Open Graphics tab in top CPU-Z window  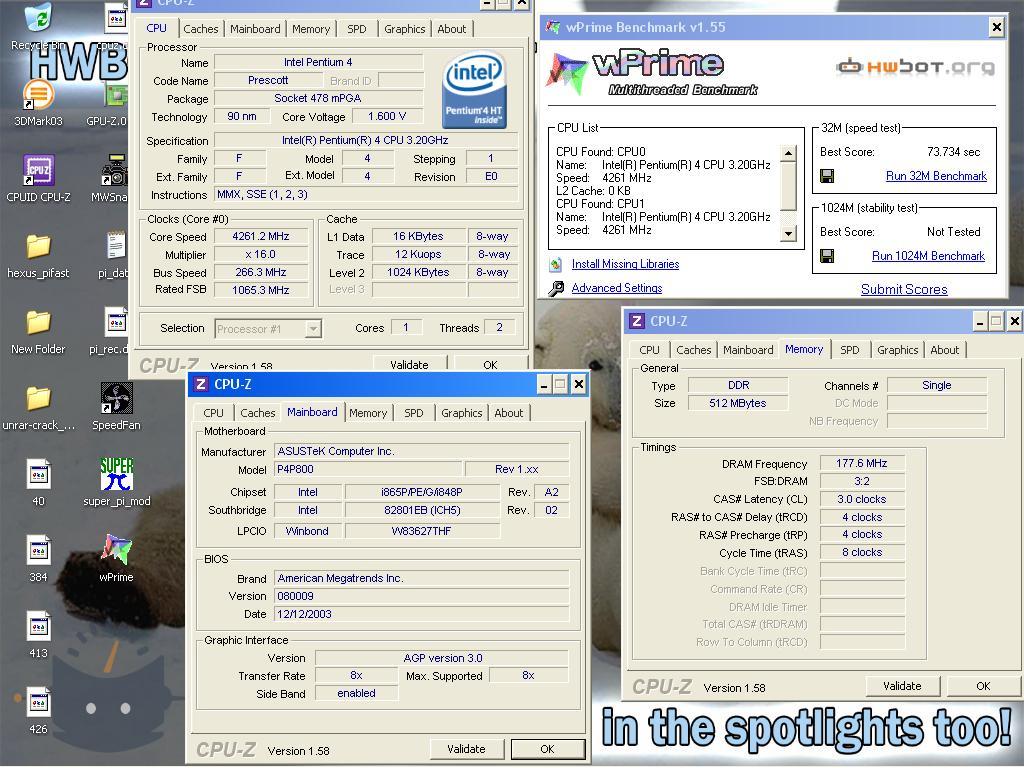(x=404, y=29)
